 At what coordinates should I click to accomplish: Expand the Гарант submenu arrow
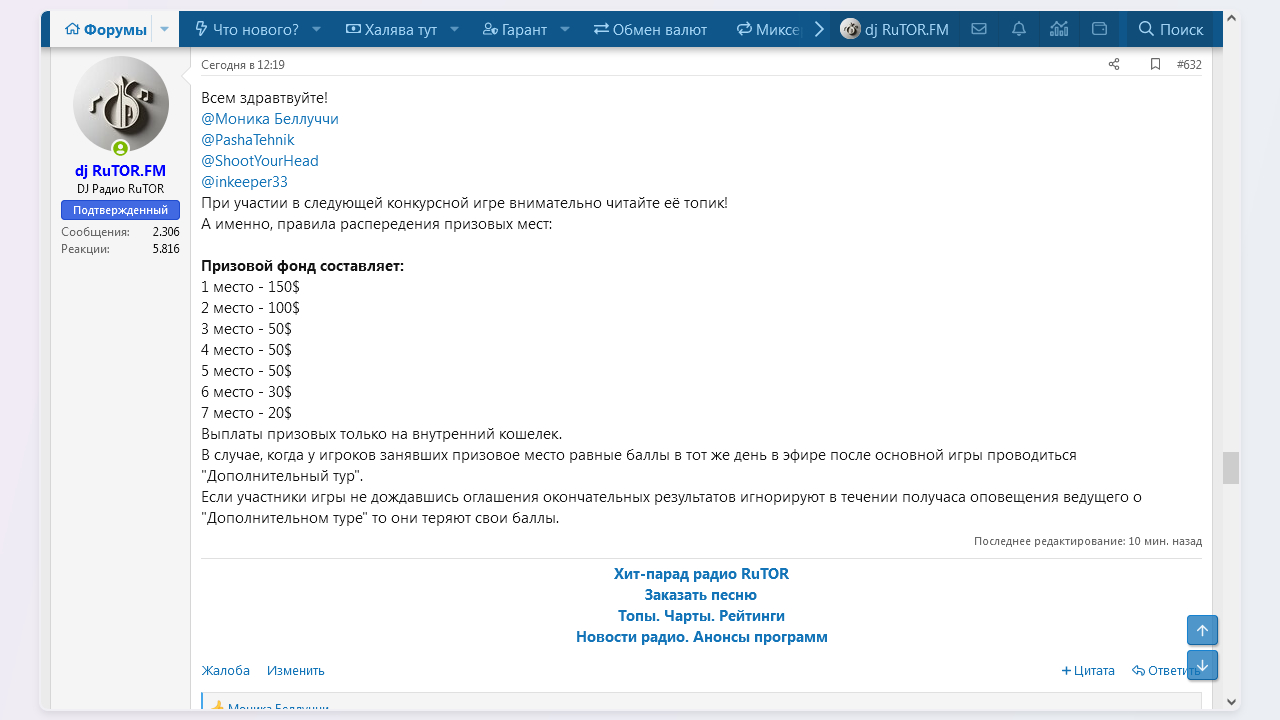pyautogui.click(x=565, y=29)
